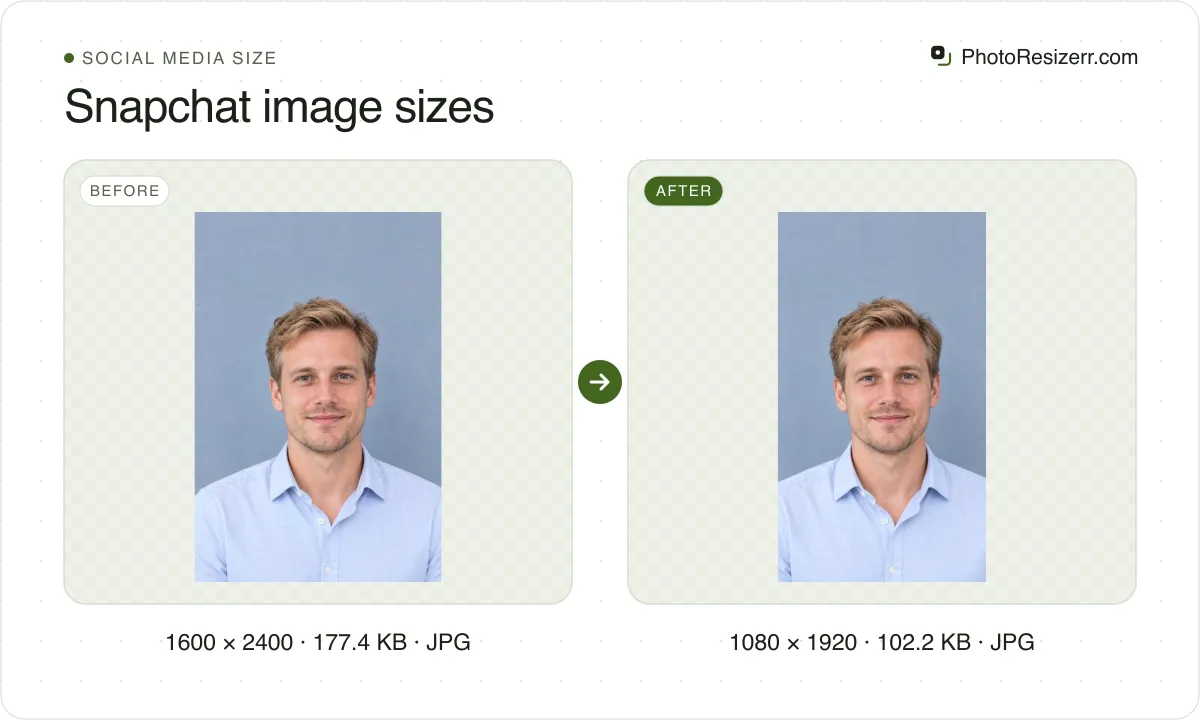This screenshot has height=720, width=1200.
Task: Click the Snapchat image sizes heading
Action: click(x=279, y=106)
